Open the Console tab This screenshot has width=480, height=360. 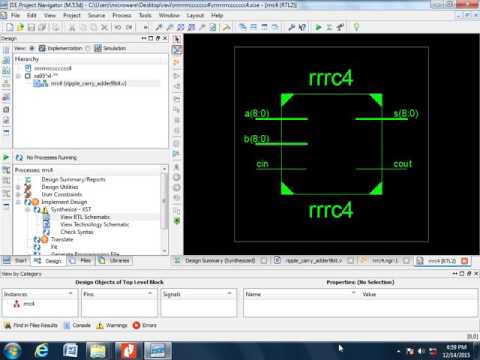pyautogui.click(x=77, y=325)
